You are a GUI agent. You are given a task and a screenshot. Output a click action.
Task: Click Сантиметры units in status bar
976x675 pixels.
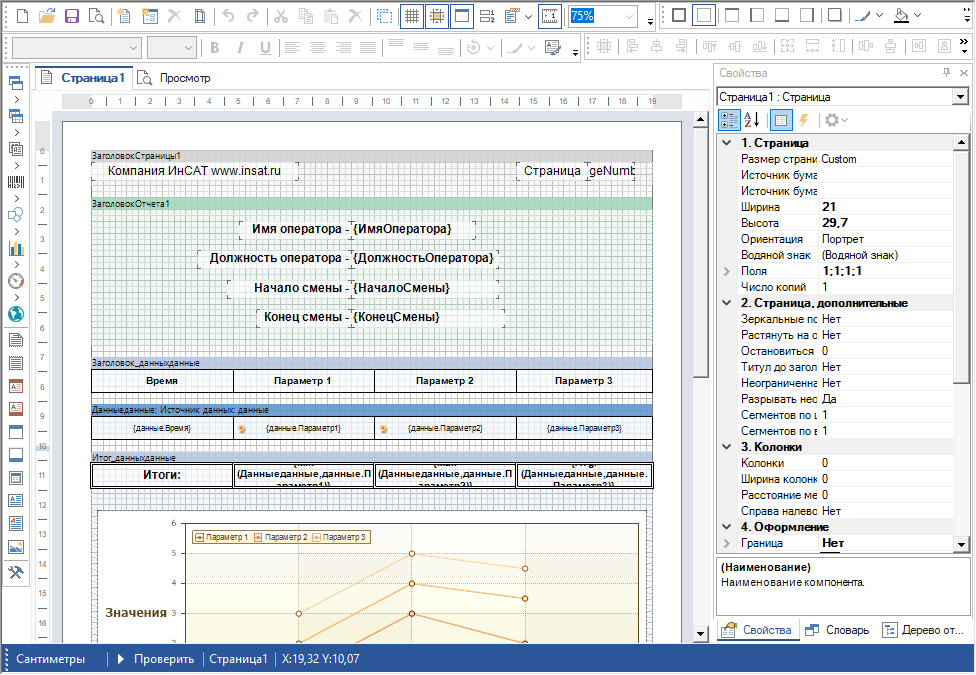50,659
